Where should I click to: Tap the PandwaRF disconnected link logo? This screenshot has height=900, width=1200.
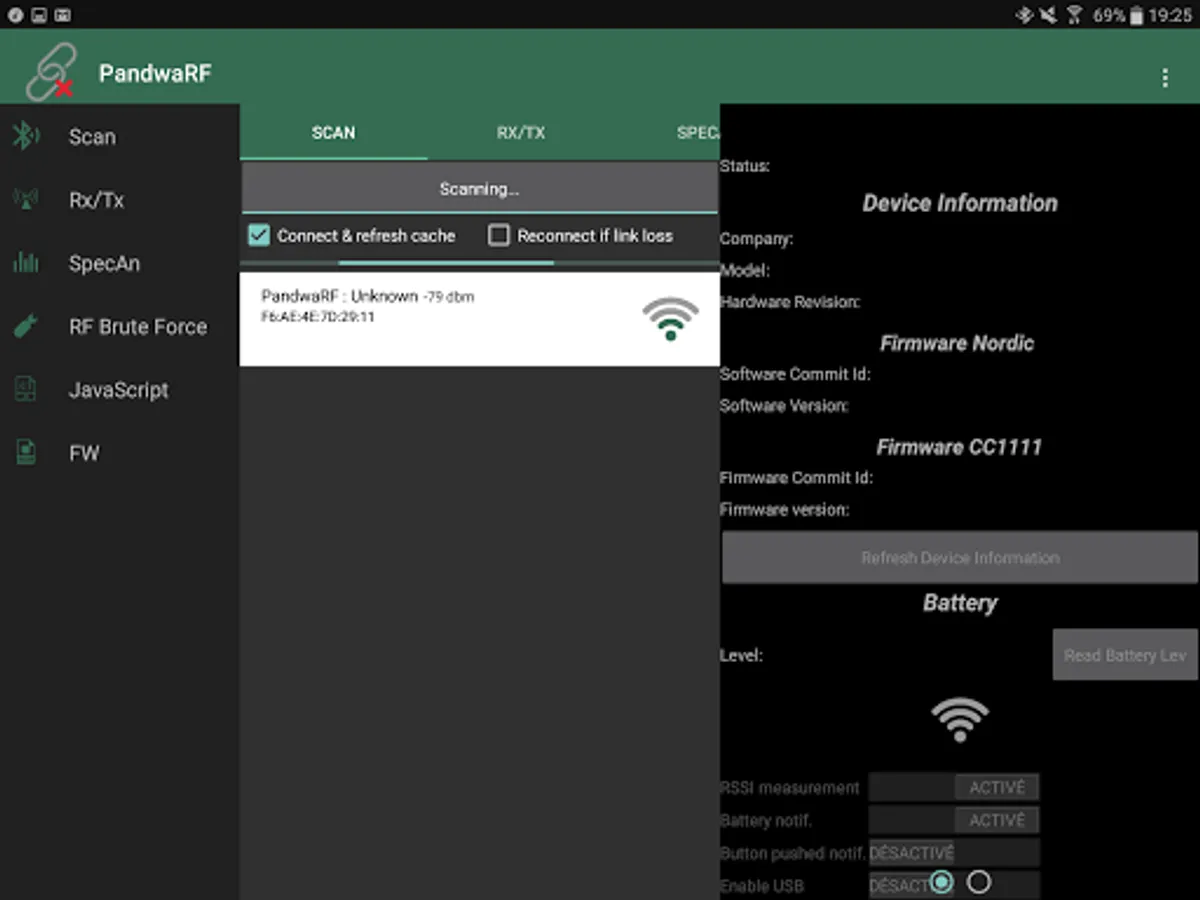50,73
